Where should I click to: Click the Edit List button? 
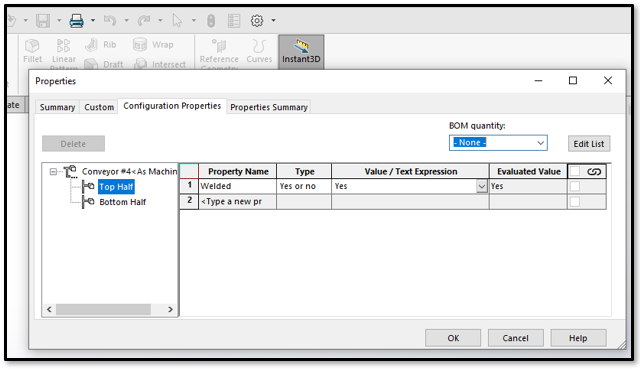(589, 144)
